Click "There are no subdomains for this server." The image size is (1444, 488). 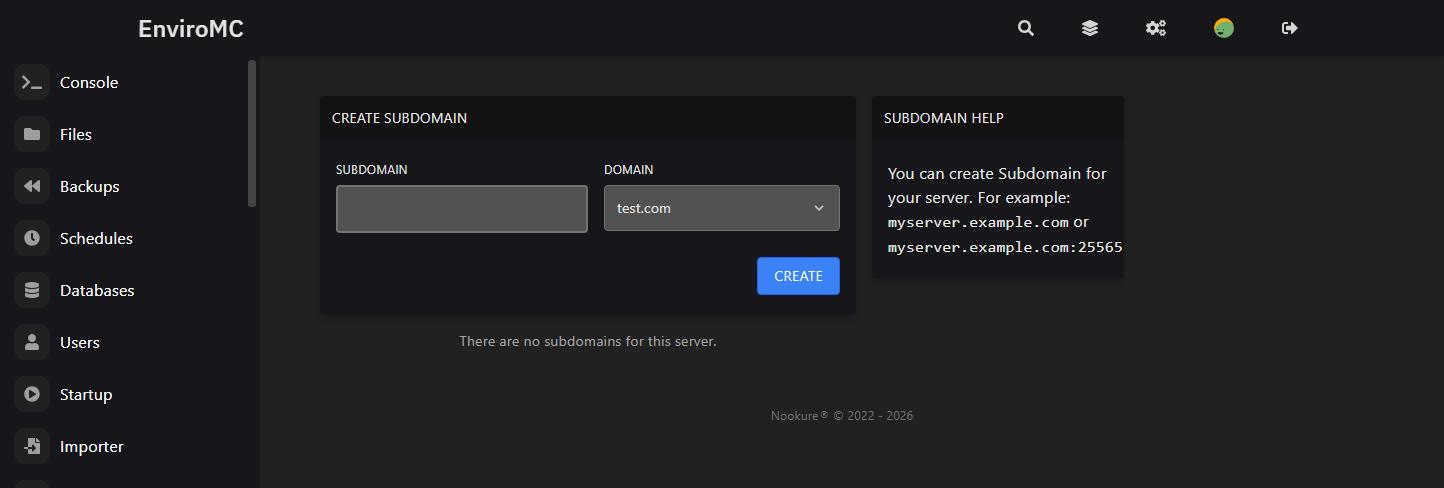click(588, 341)
